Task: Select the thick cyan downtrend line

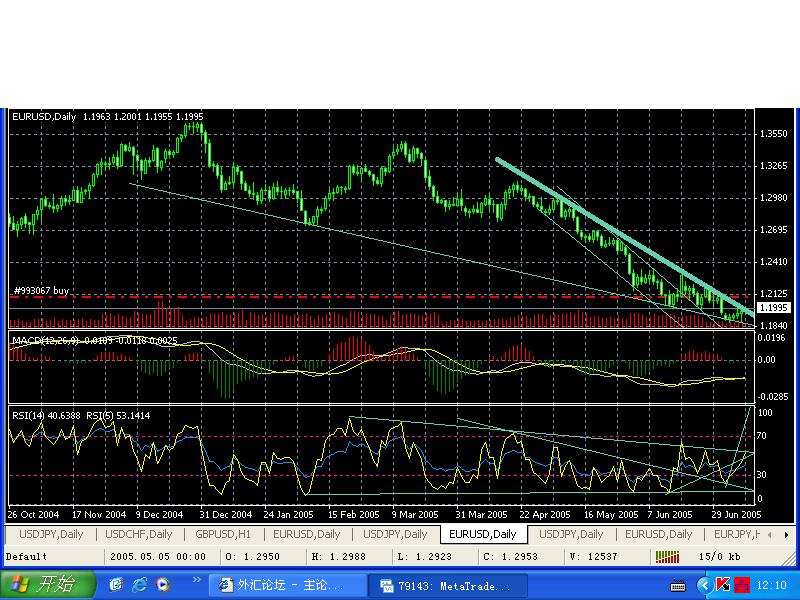Action: pos(625,238)
